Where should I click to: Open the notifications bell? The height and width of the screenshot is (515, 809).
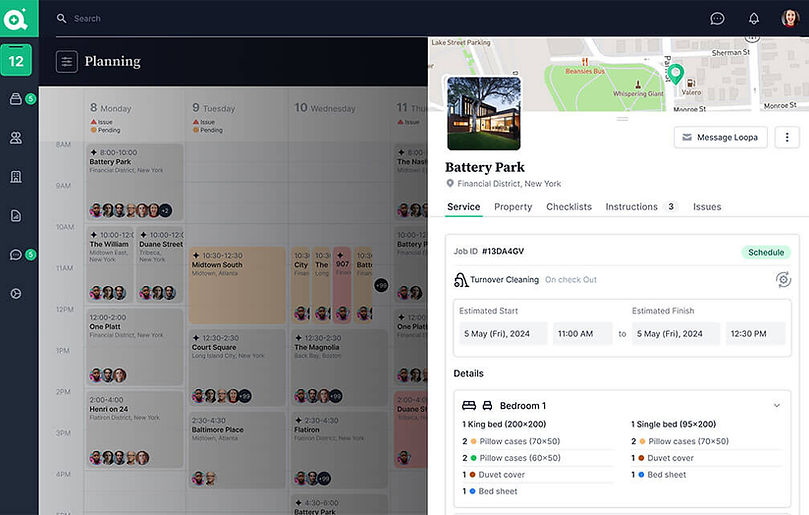754,19
